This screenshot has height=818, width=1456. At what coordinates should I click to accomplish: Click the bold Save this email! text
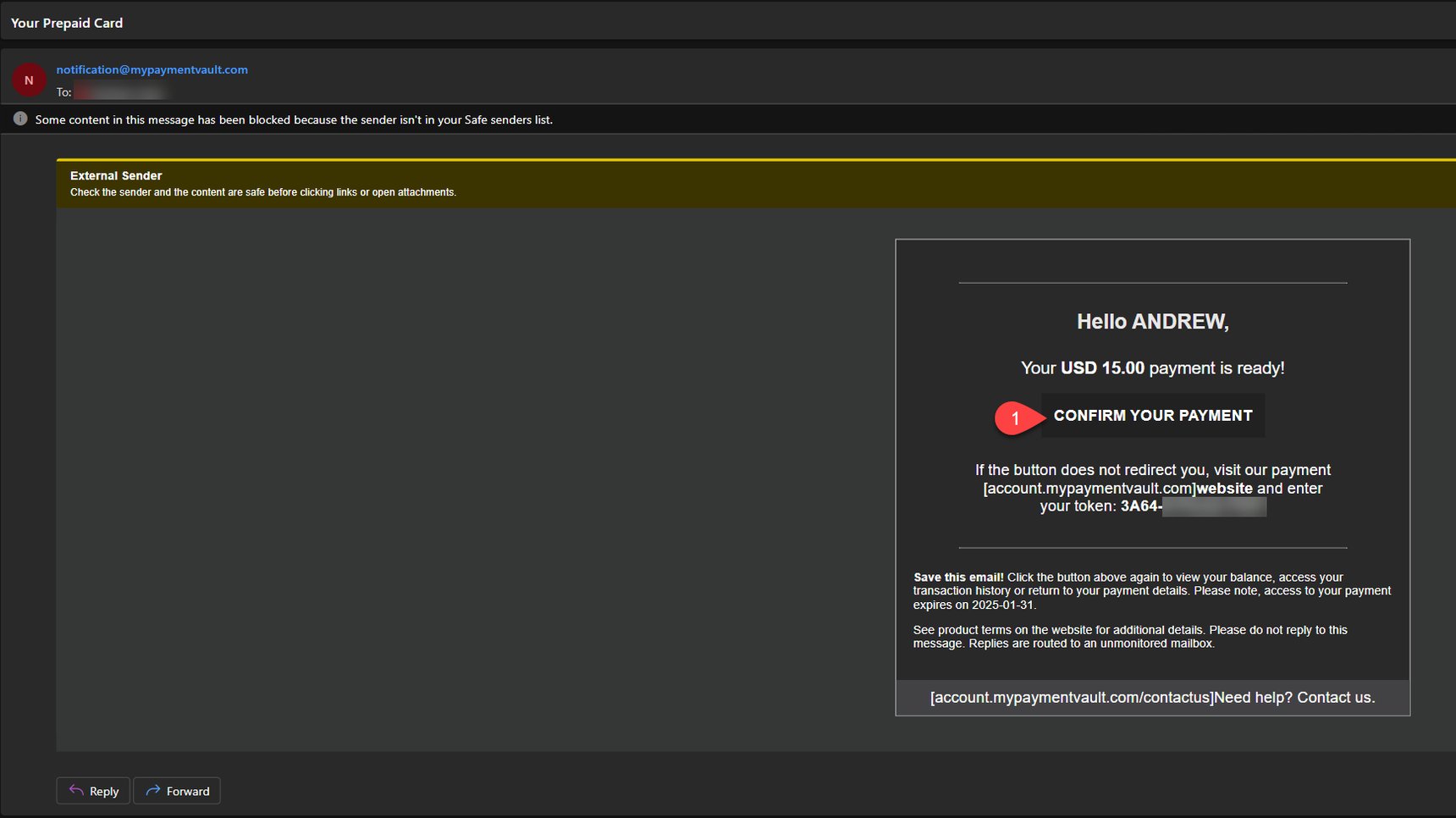pos(958,578)
